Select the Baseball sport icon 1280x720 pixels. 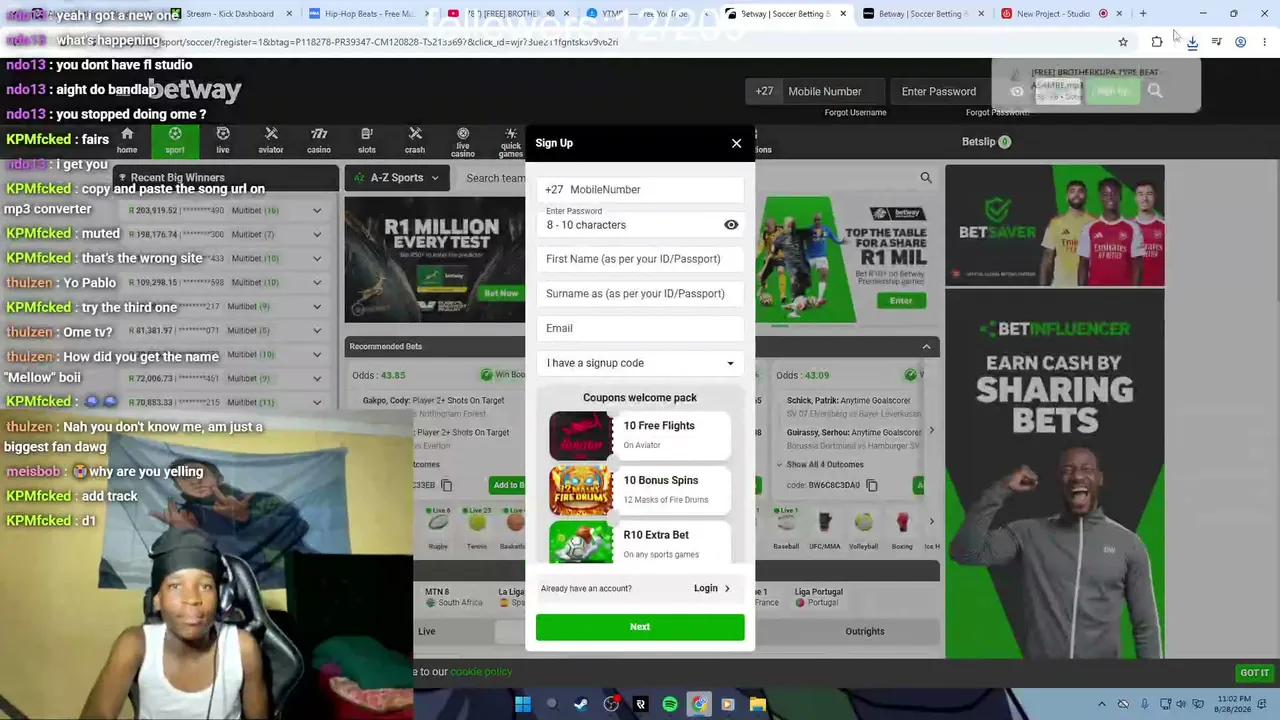[786, 530]
